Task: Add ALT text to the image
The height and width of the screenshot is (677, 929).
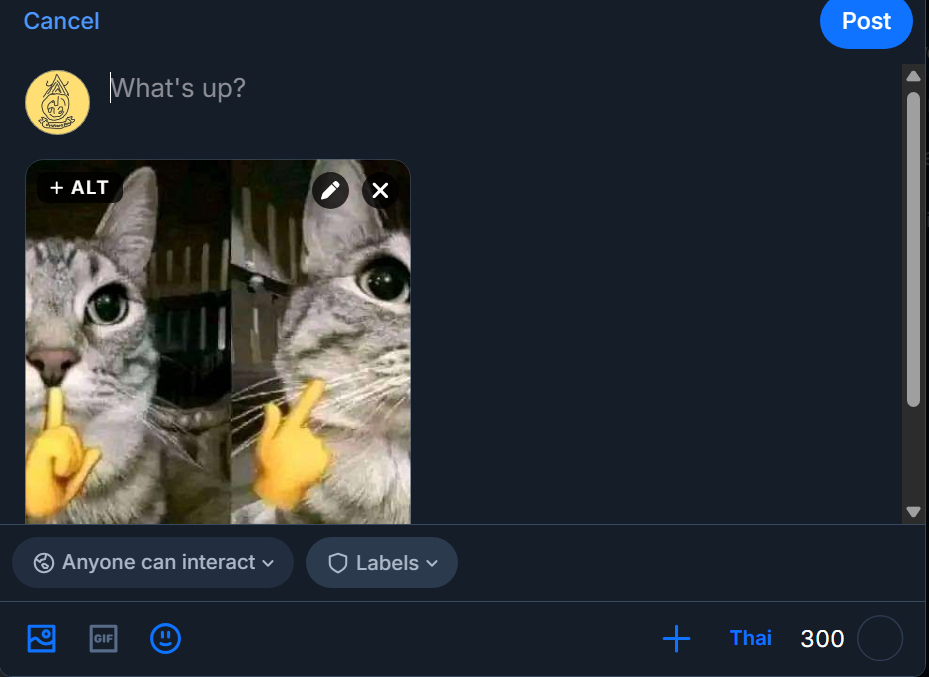Action: [80, 188]
